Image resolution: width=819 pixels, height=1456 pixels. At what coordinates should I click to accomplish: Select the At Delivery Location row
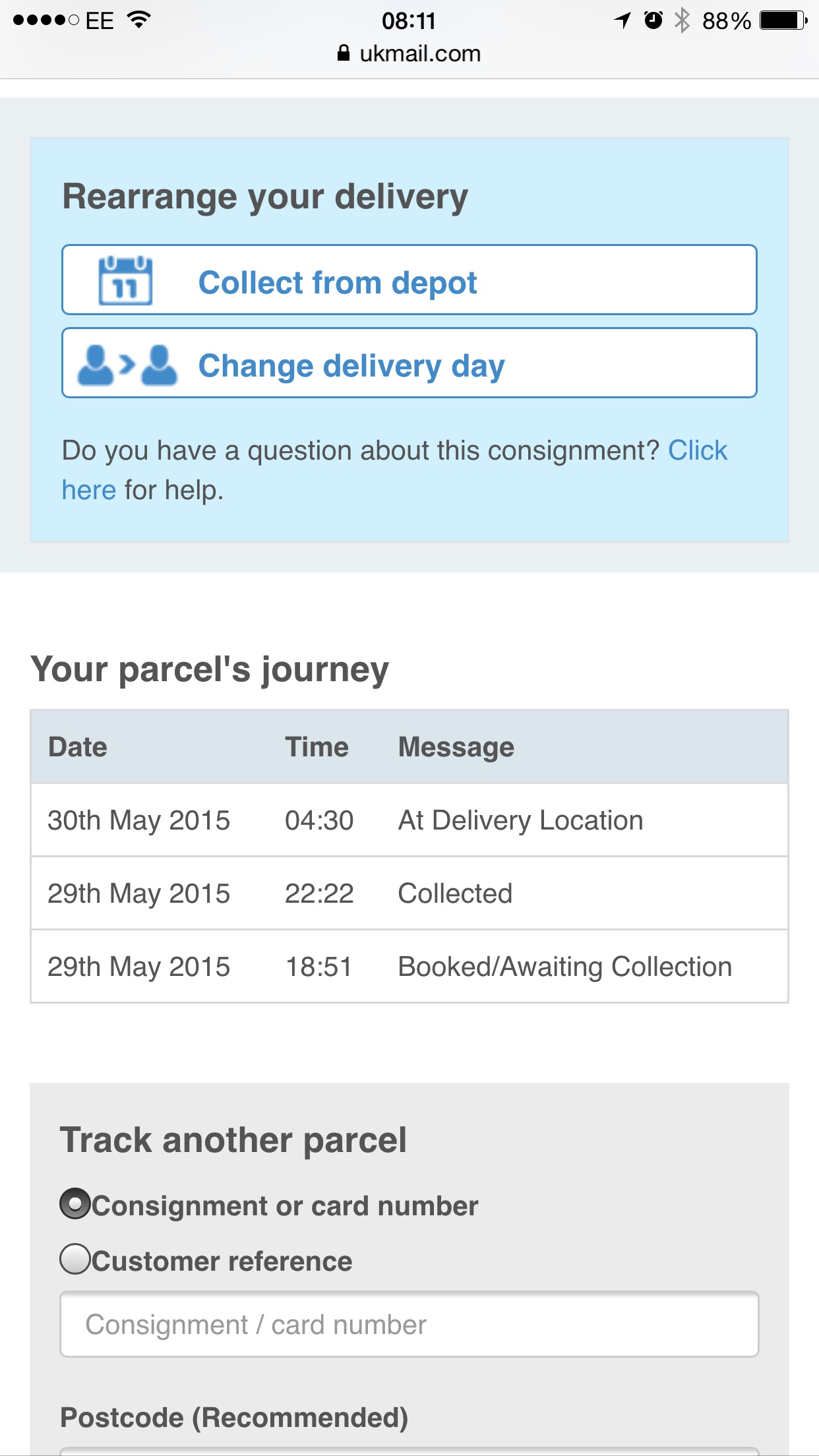coord(409,820)
